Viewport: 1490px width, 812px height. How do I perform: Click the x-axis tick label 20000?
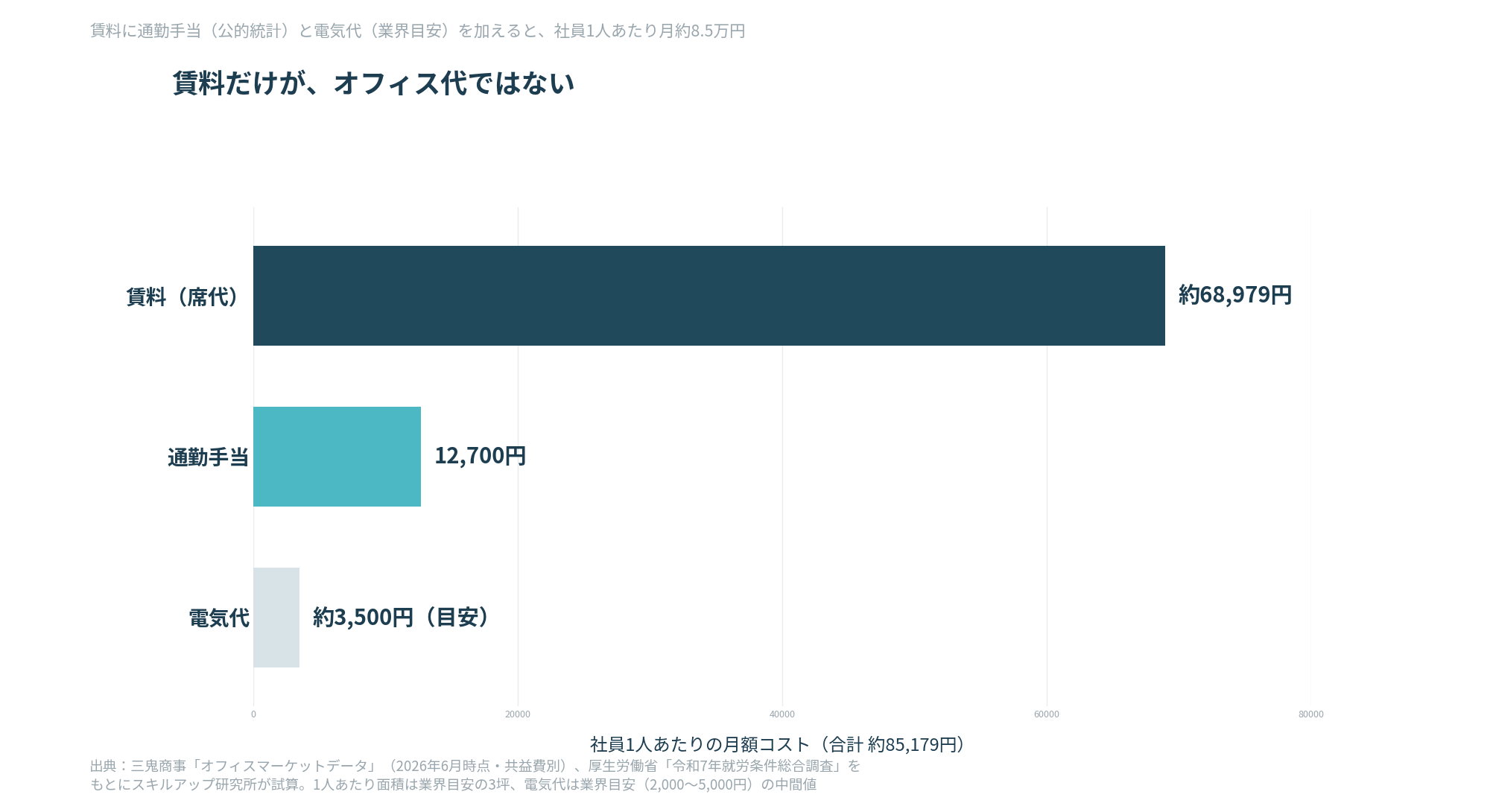pos(518,714)
